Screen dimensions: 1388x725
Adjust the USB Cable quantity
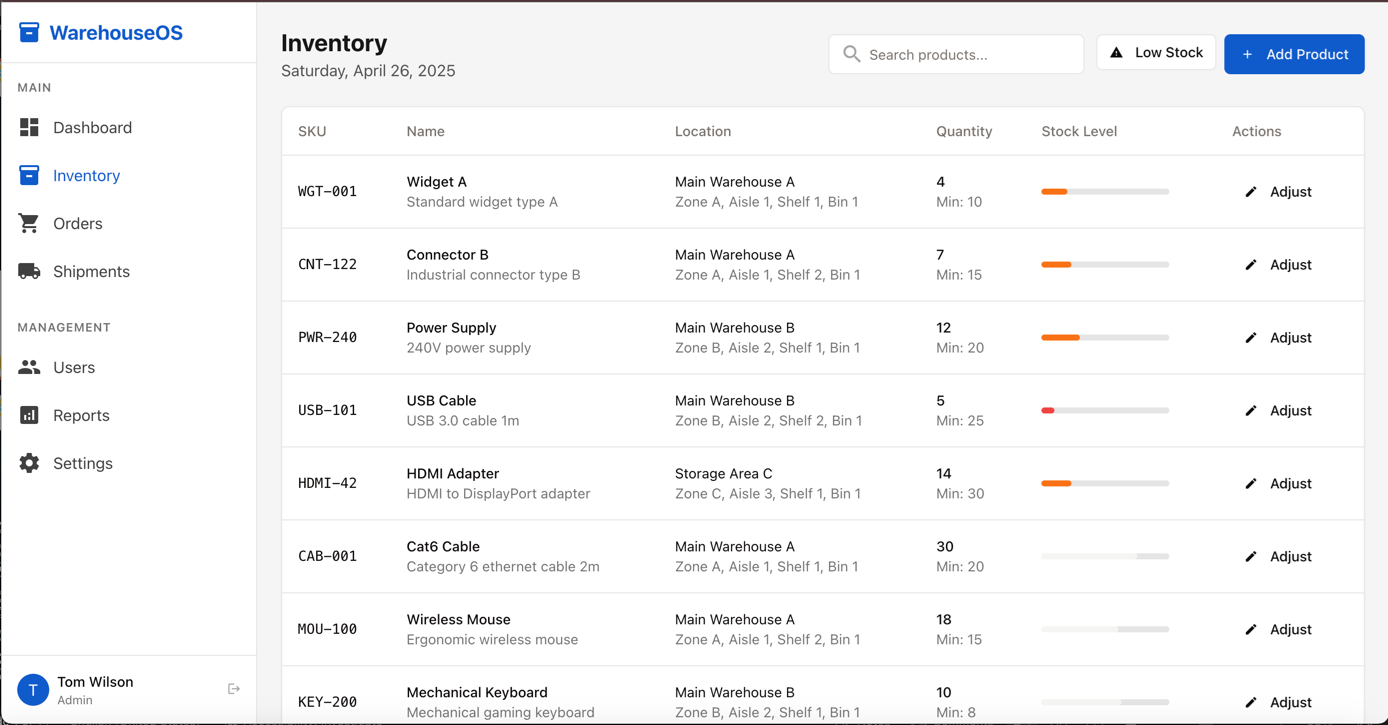point(1279,411)
